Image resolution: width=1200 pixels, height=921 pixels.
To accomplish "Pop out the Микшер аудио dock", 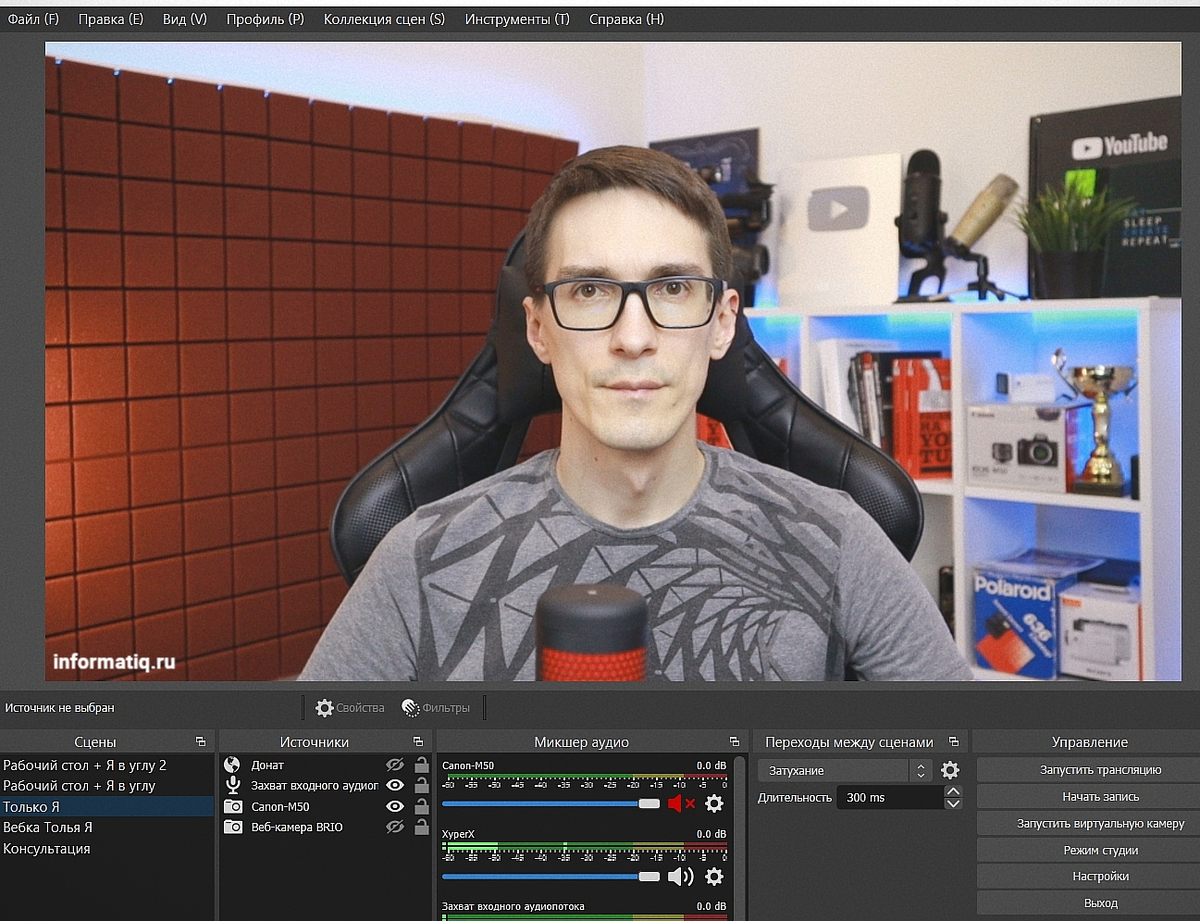I will 735,742.
